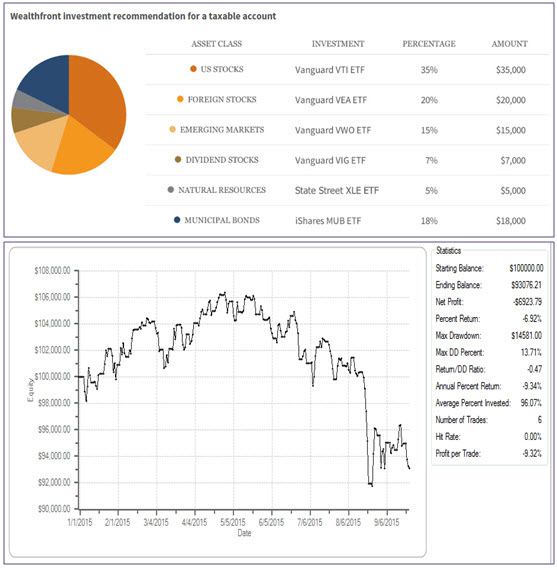Select the pie chart graphic
Image resolution: width=557 pixels, height=568 pixels.
[69, 114]
